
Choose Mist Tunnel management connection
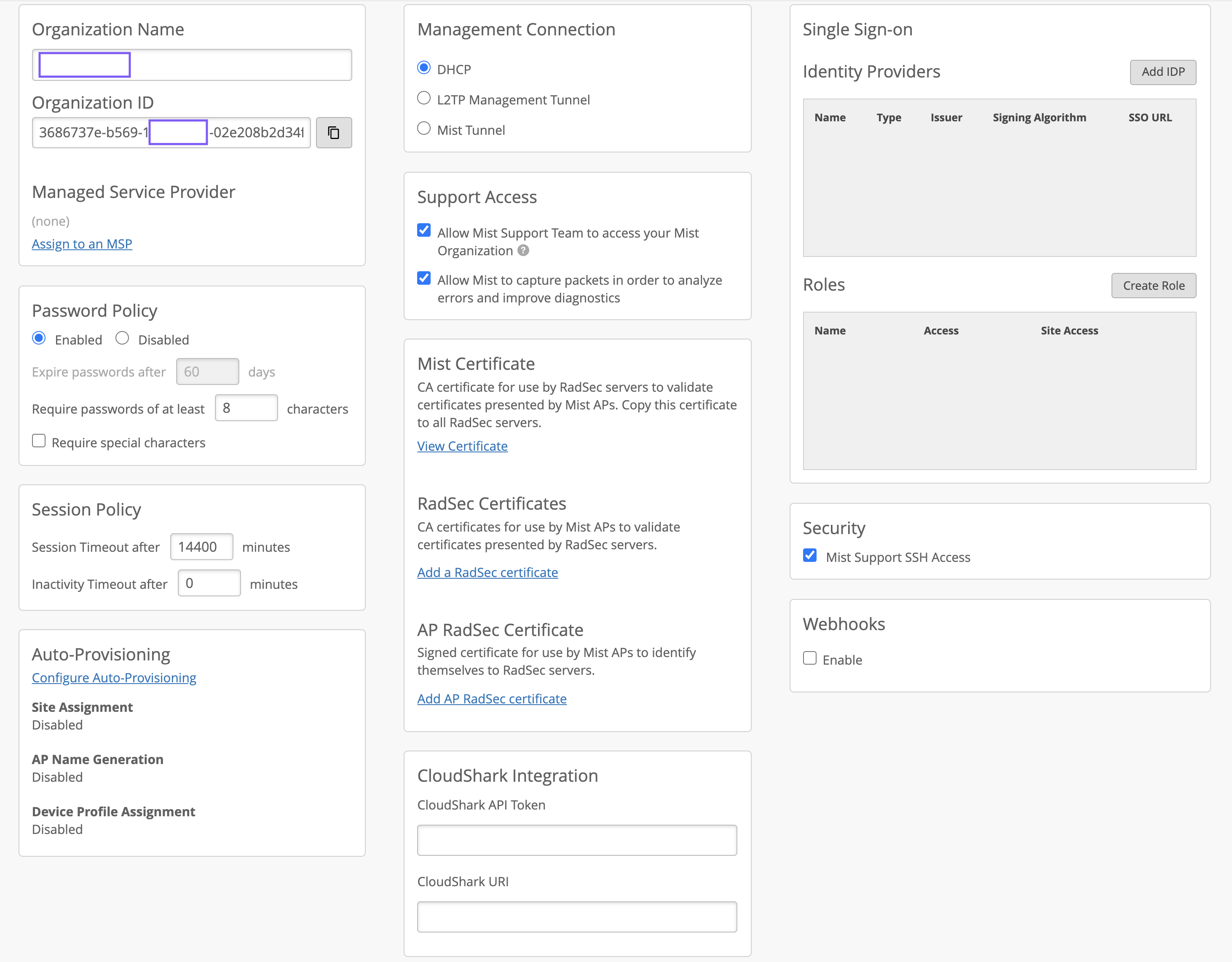[423, 128]
